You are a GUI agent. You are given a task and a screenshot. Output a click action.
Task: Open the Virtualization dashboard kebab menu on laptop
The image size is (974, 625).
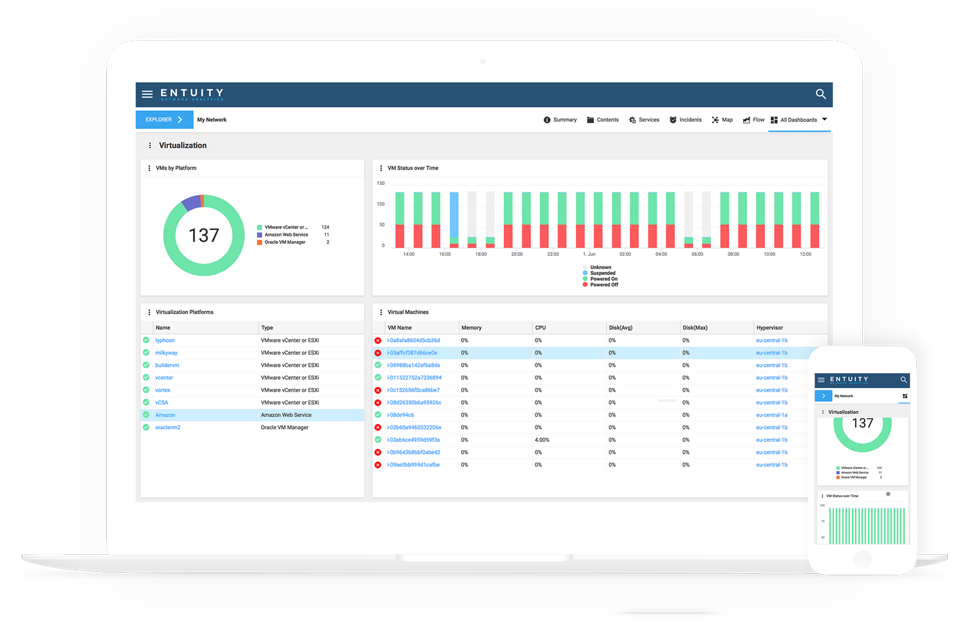(x=149, y=145)
